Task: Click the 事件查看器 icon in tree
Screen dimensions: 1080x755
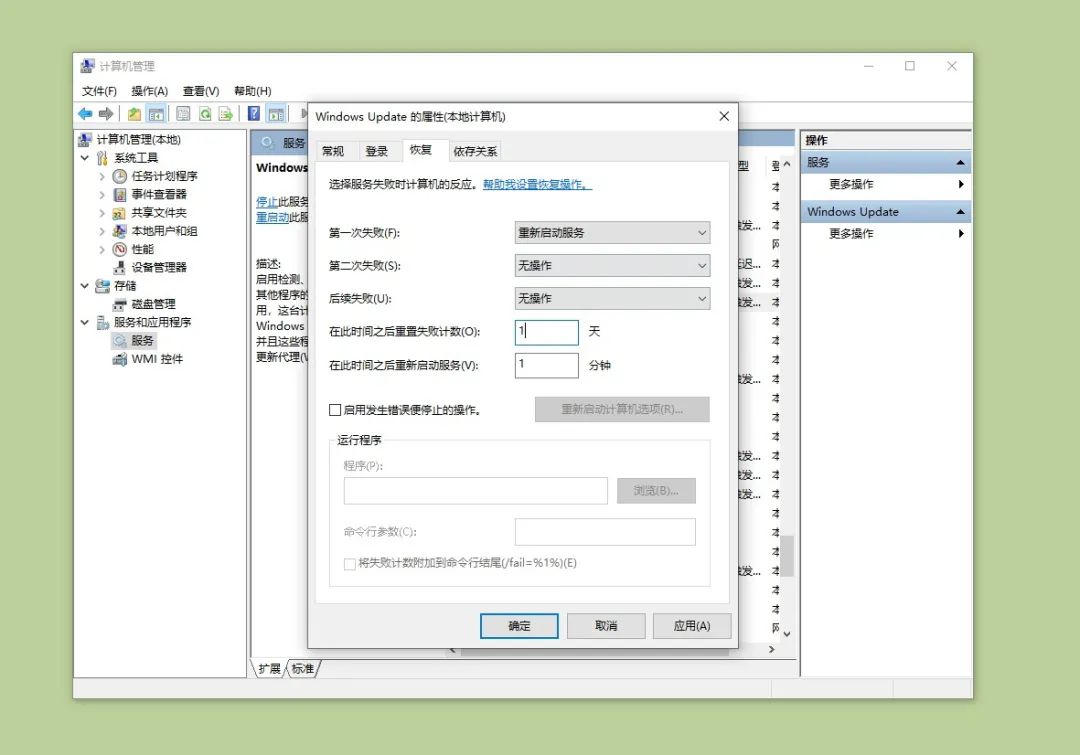Action: pos(120,195)
